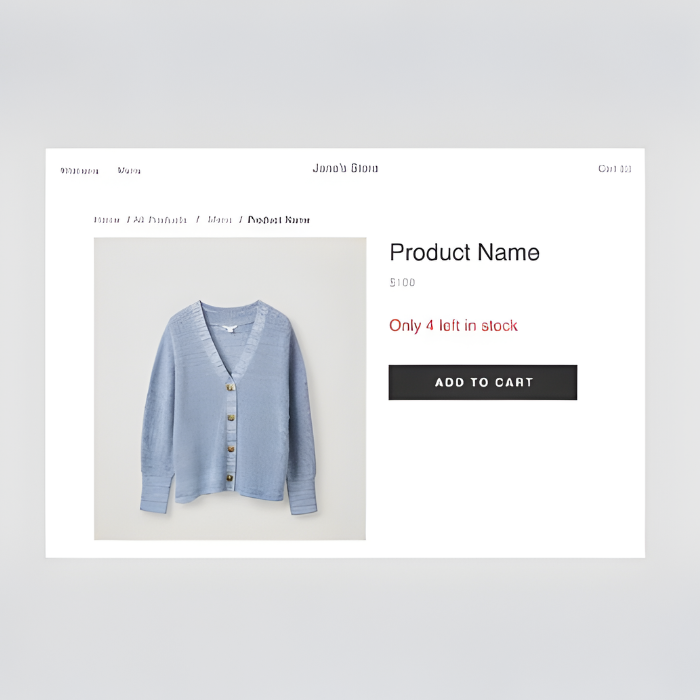Screen dimensions: 700x700
Task: Click the top gold button on the cardigan
Action: [x=230, y=387]
